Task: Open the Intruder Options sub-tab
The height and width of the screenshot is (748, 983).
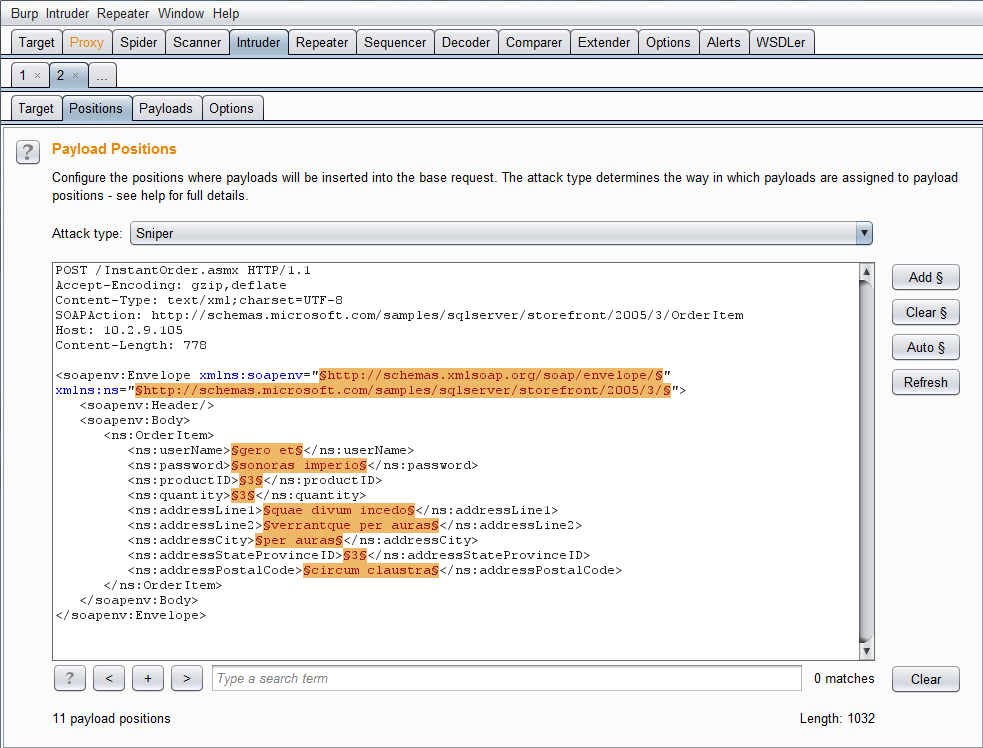Action: click(x=231, y=108)
